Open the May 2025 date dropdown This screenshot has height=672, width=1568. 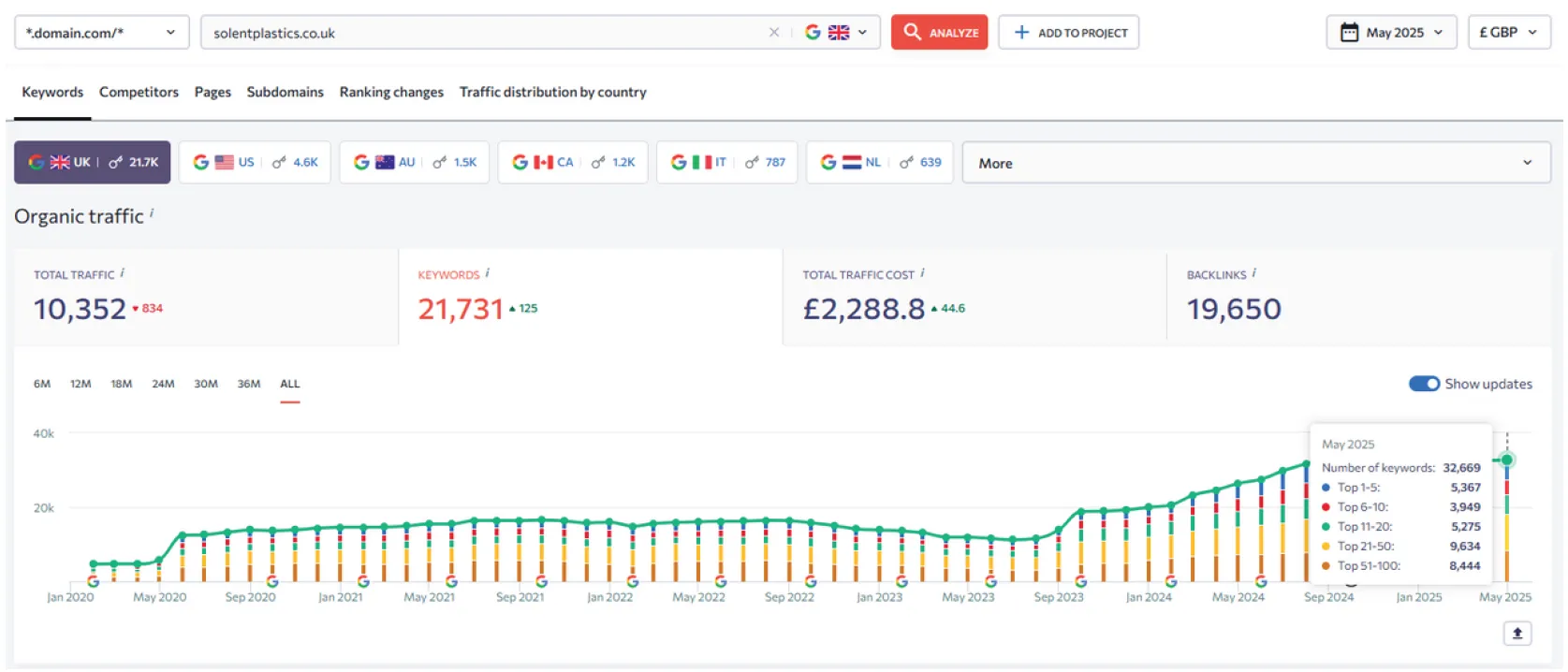coord(1391,32)
